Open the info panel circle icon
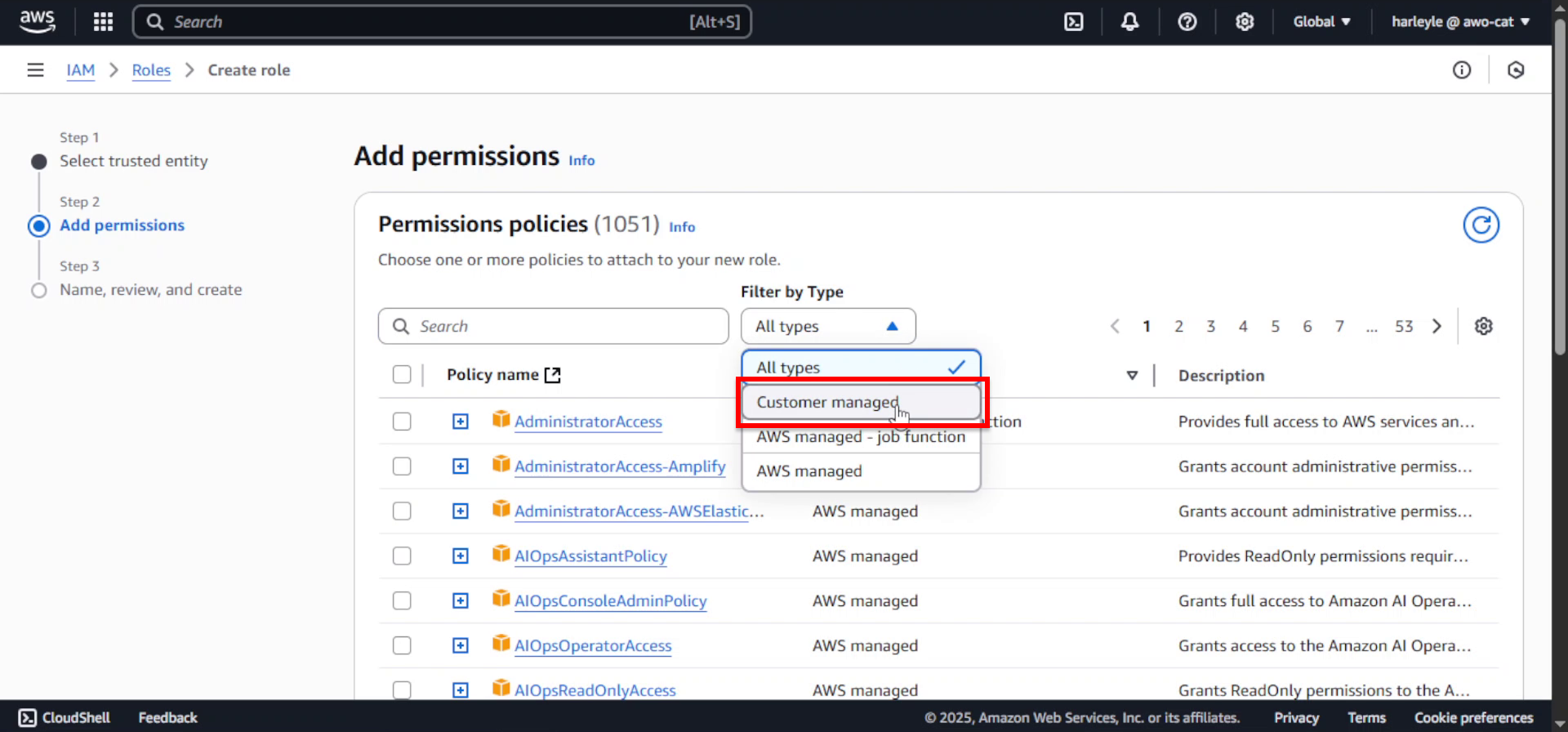 click(x=1462, y=70)
